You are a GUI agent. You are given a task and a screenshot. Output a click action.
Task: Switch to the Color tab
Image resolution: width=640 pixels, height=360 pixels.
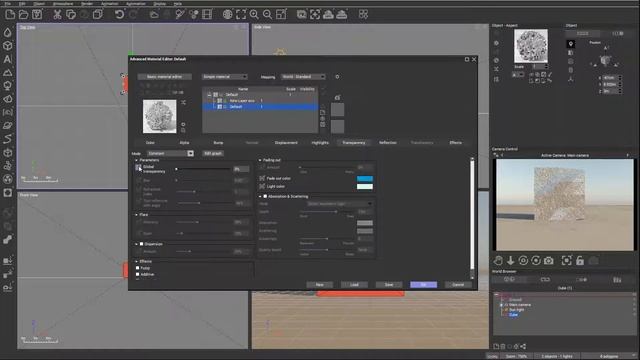pyautogui.click(x=150, y=143)
